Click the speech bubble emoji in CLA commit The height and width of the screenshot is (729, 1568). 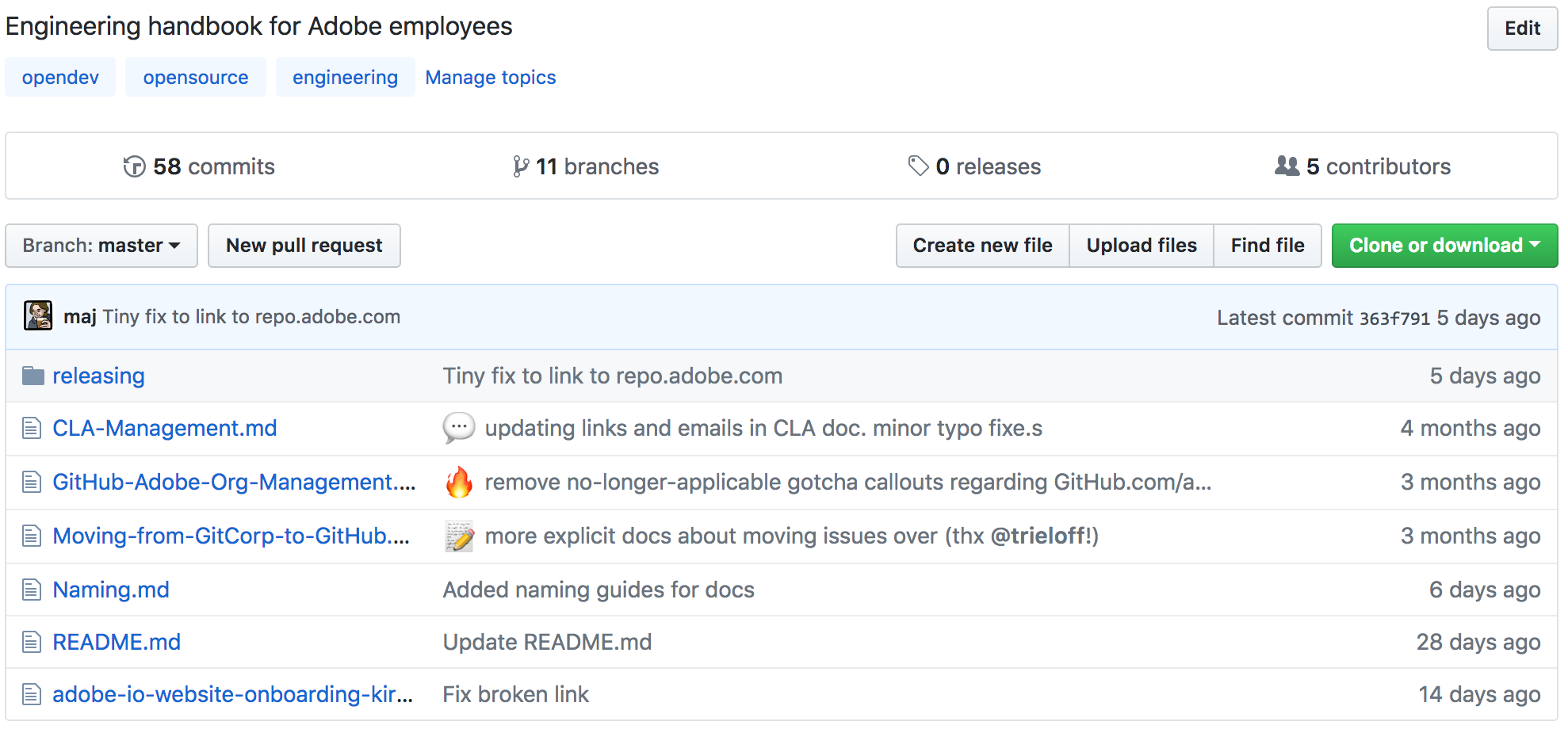(x=459, y=428)
